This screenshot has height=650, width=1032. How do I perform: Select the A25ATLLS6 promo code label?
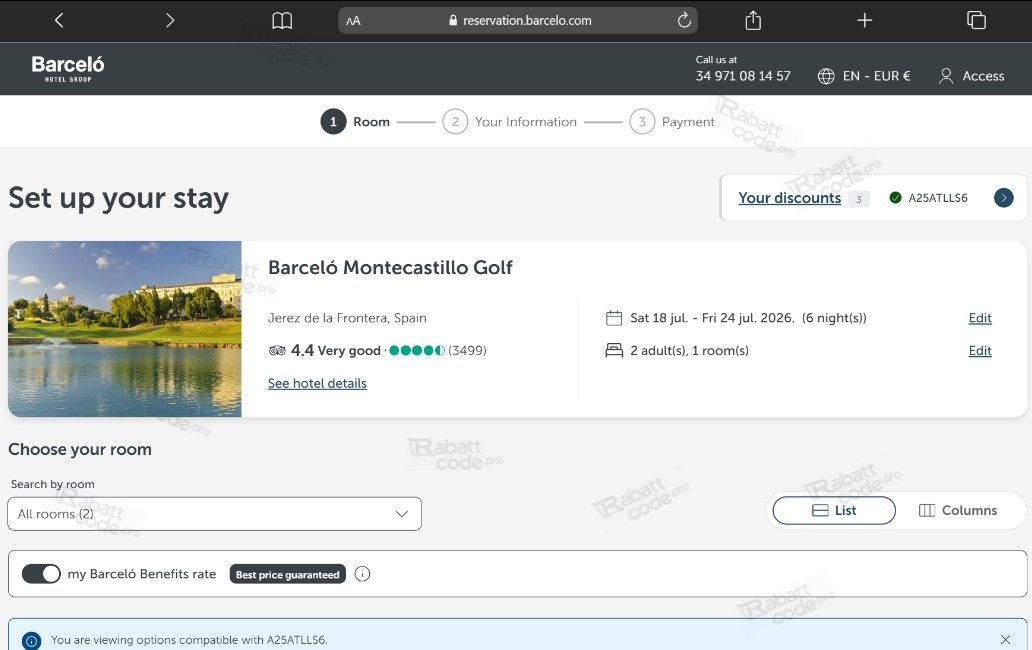click(x=938, y=198)
